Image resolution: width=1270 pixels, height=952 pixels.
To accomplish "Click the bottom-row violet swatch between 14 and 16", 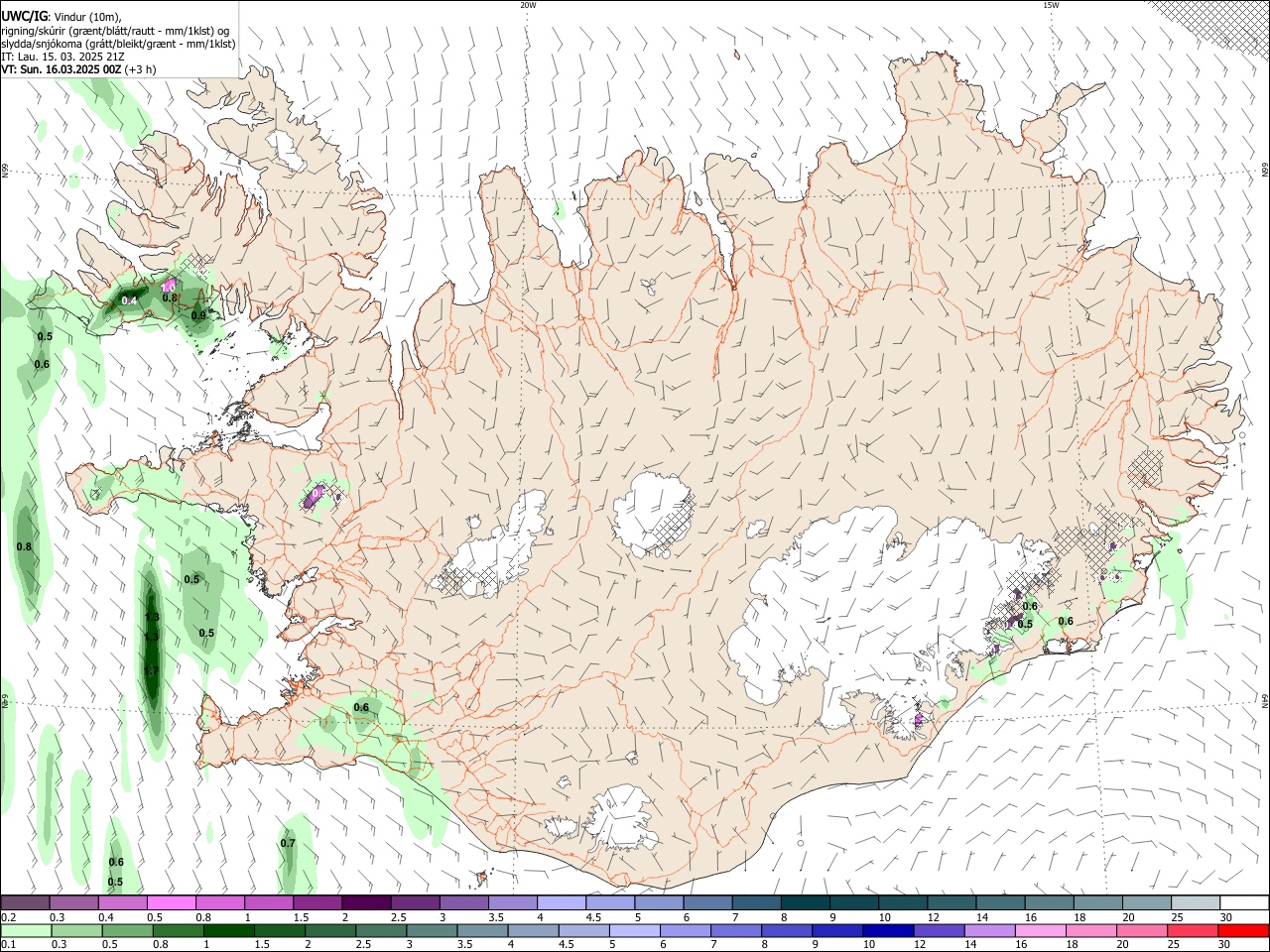I will click(x=988, y=930).
